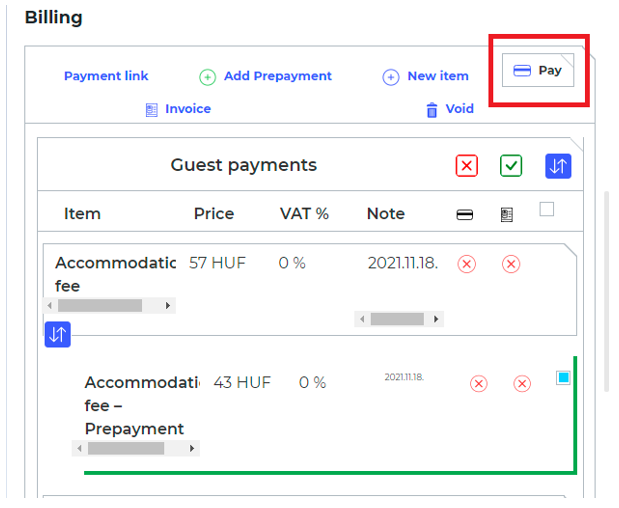Remove payment on 43 HUF Prepayment row
Viewport: 619px width, 508px height.
click(x=478, y=384)
